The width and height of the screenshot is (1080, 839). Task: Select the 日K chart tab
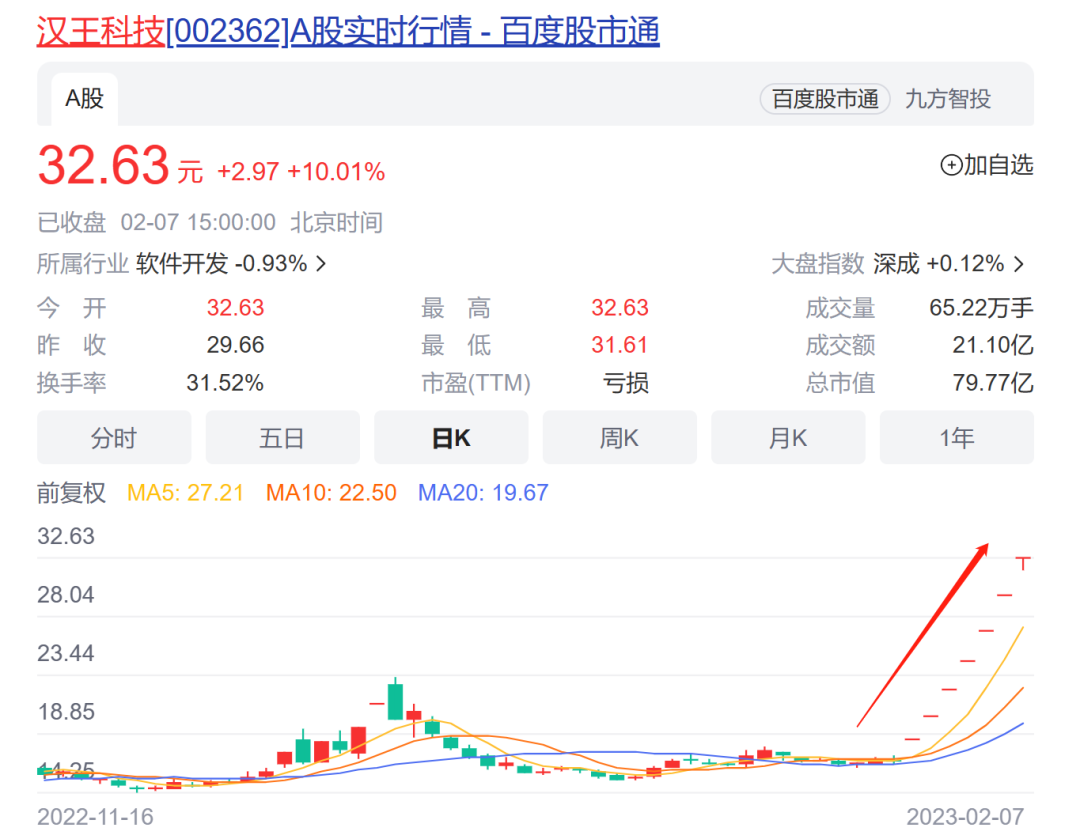pyautogui.click(x=451, y=437)
